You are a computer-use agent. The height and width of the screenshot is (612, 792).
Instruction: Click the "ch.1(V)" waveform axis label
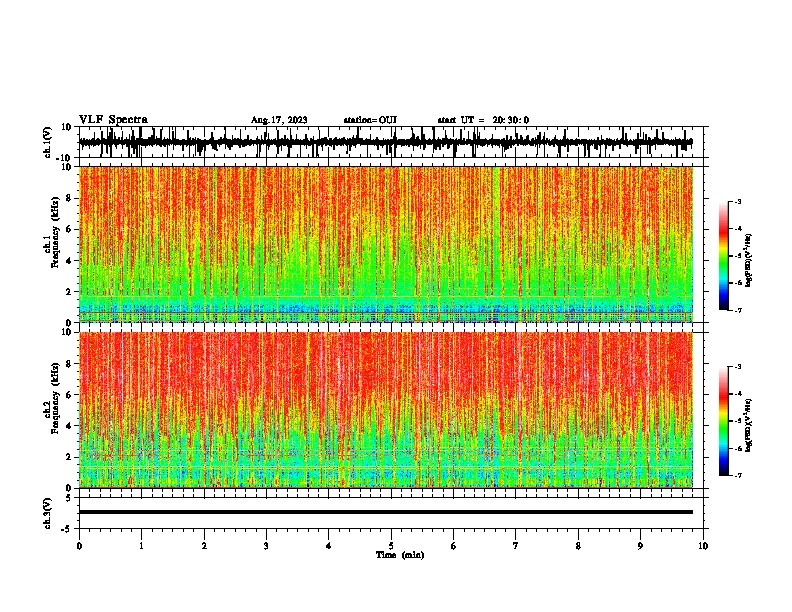[48, 142]
